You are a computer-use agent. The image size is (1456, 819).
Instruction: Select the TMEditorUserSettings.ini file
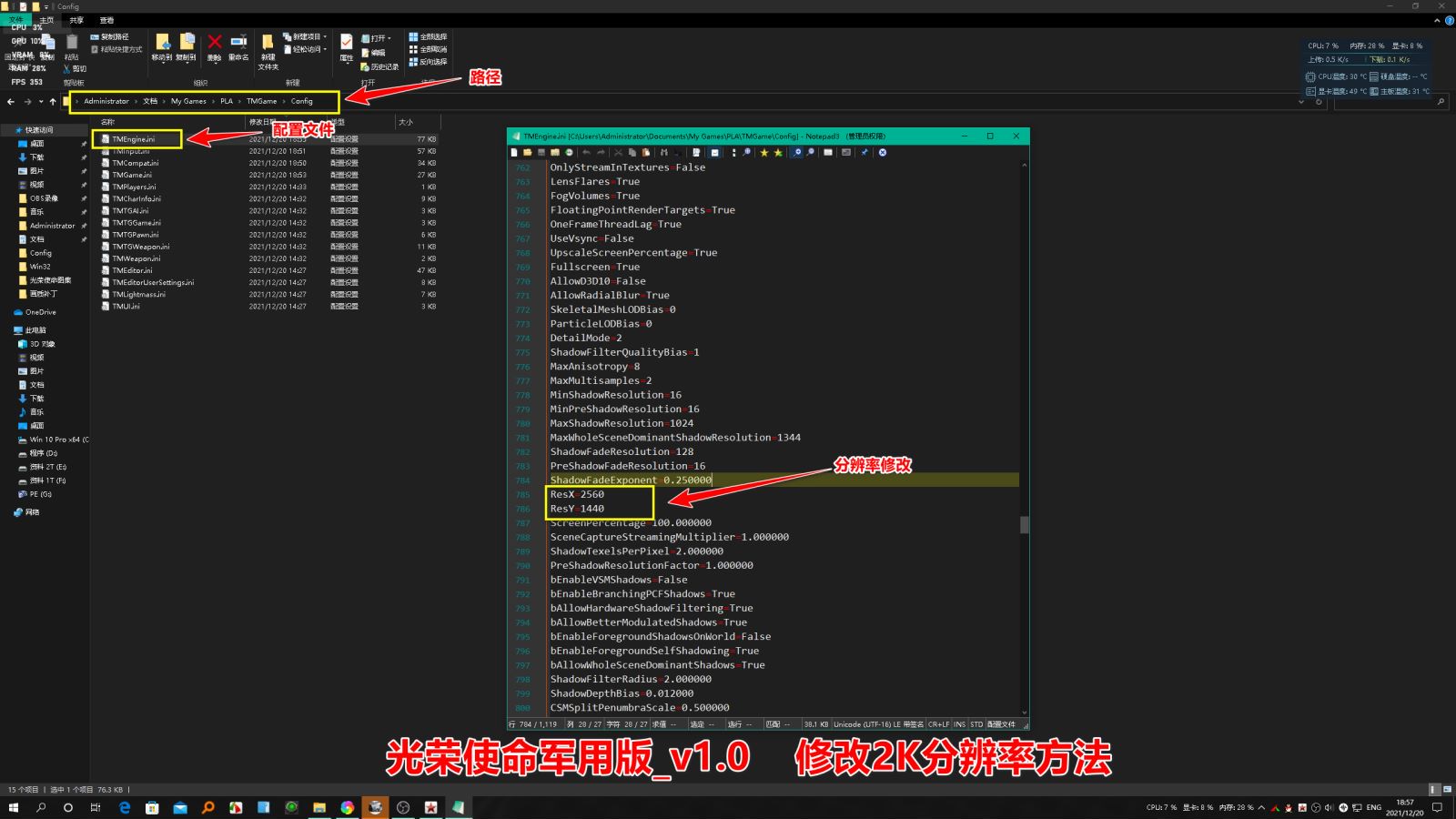(x=153, y=282)
